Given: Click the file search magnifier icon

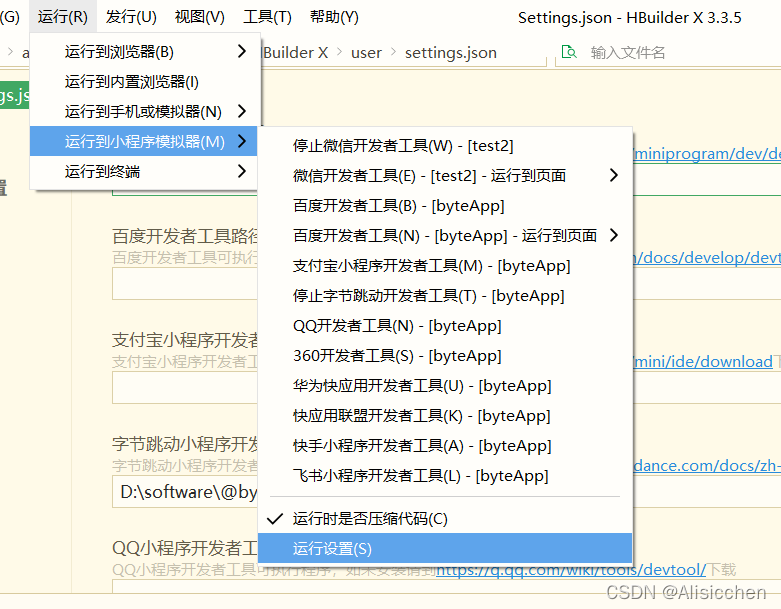Looking at the screenshot, I should click(x=569, y=52).
